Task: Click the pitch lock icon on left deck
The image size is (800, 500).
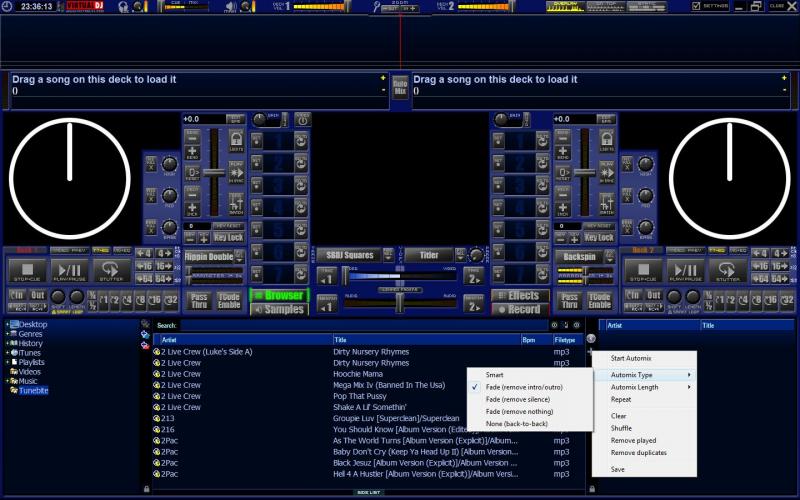Action: 236,140
